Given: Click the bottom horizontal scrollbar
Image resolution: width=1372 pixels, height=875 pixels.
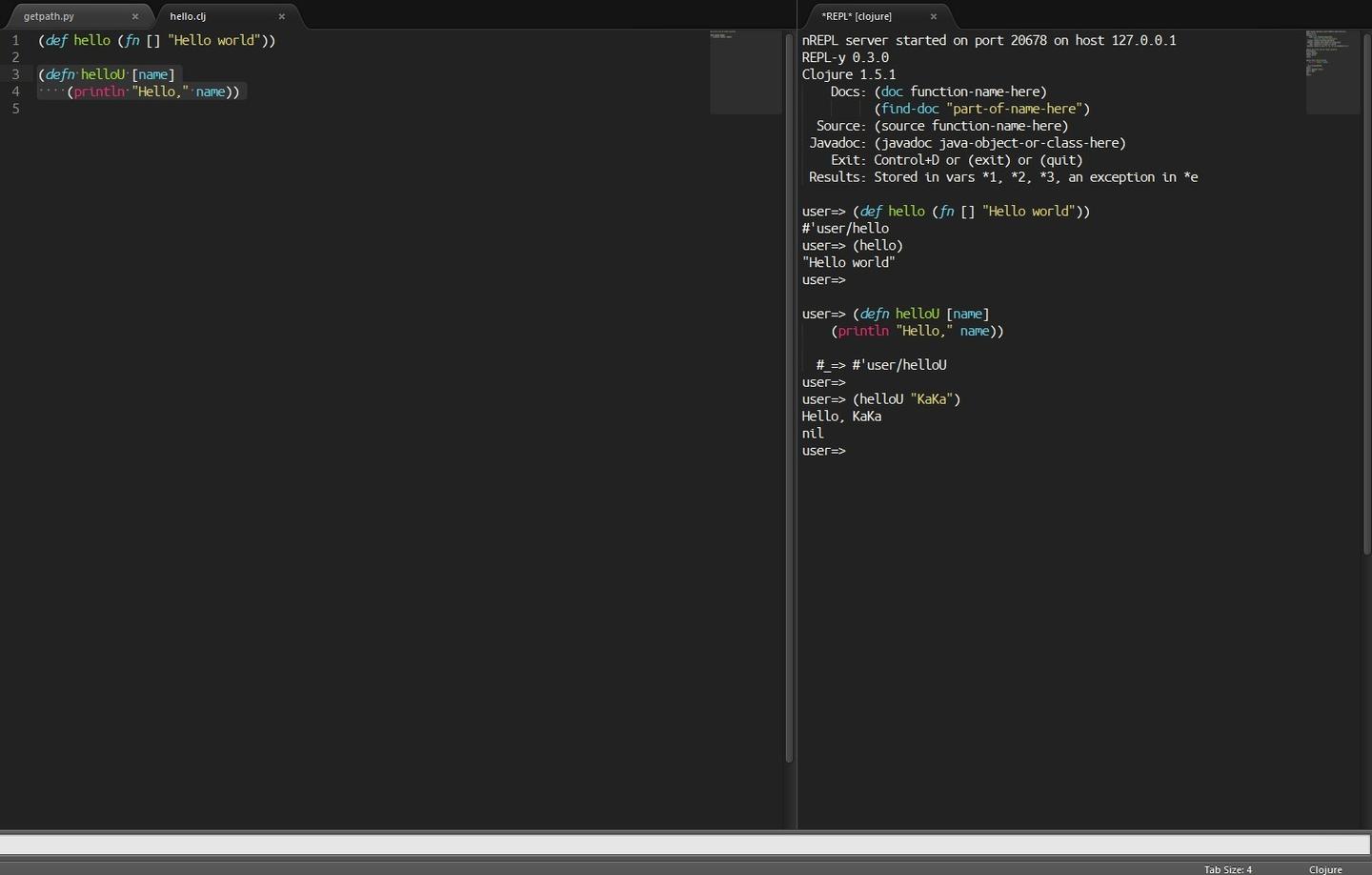Looking at the screenshot, I should click(667, 843).
